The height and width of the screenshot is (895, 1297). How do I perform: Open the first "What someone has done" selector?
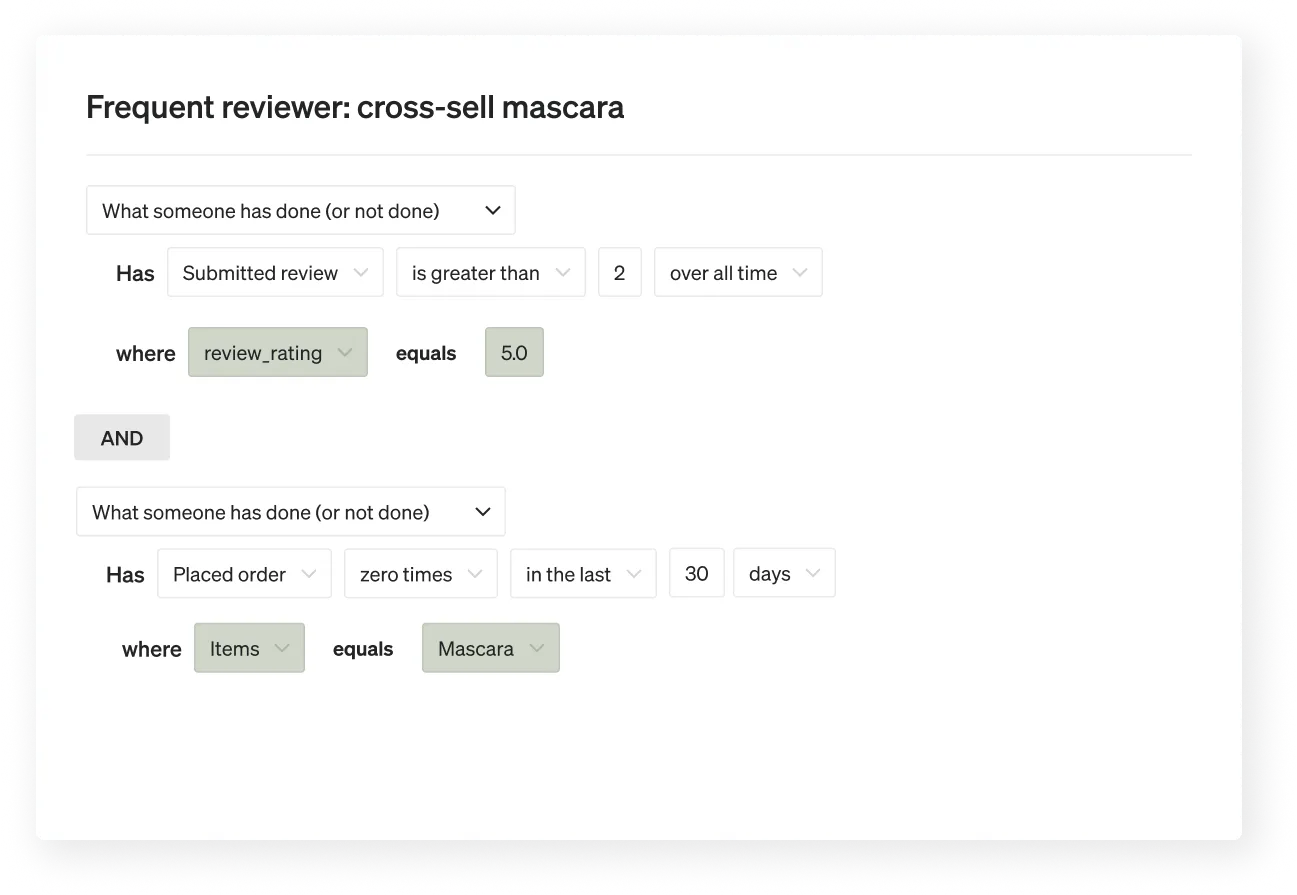(x=300, y=210)
